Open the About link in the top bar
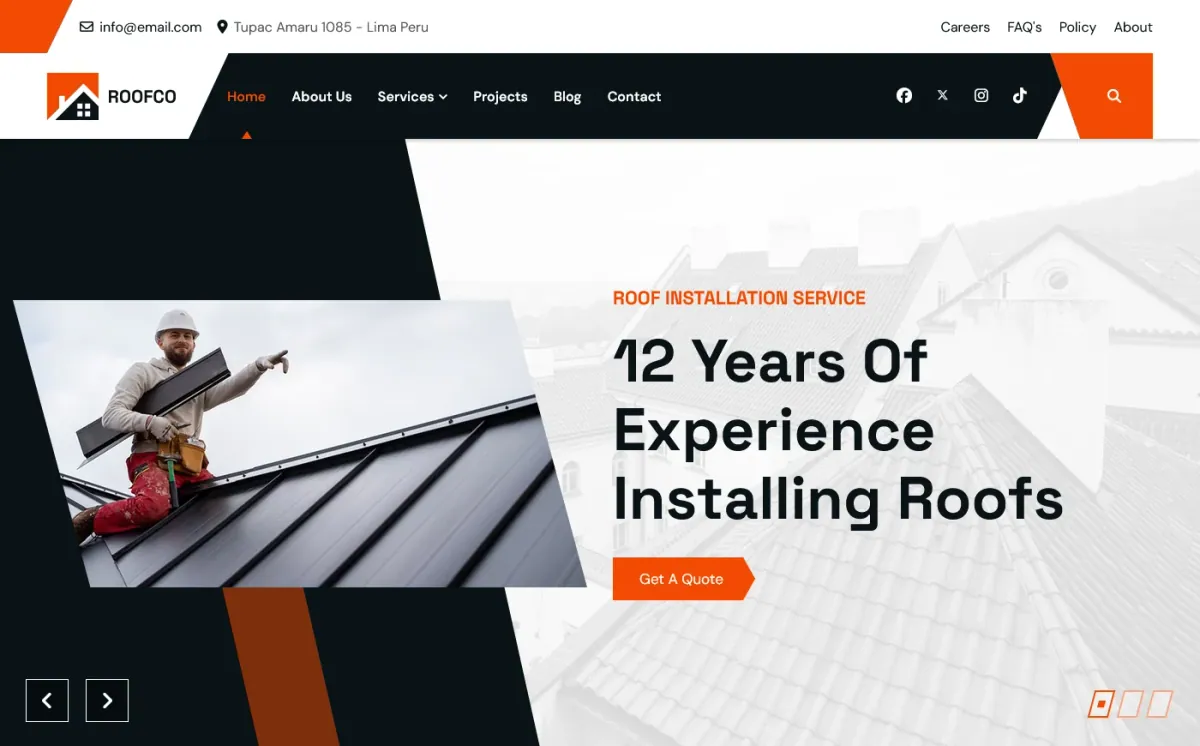This screenshot has height=746, width=1200. pyautogui.click(x=1133, y=27)
